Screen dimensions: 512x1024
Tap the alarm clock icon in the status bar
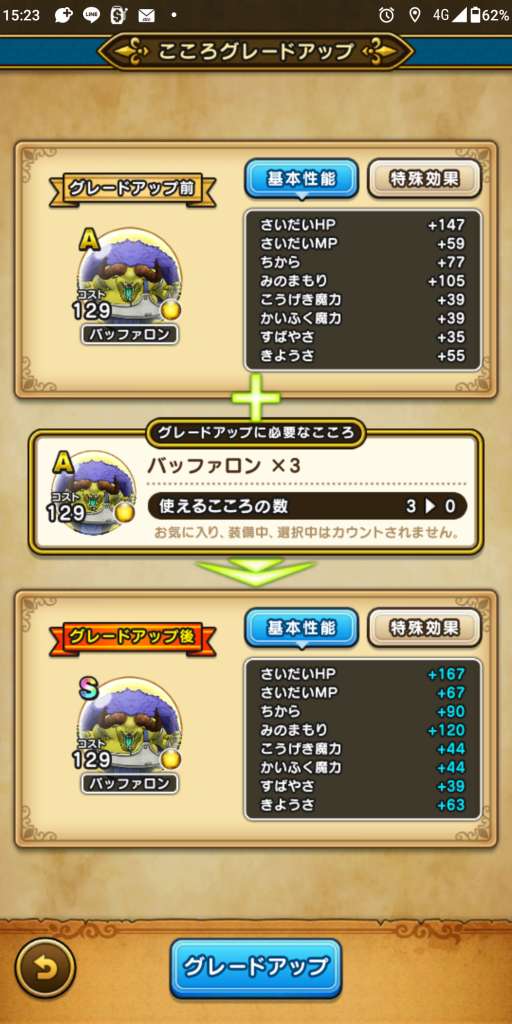(x=387, y=14)
